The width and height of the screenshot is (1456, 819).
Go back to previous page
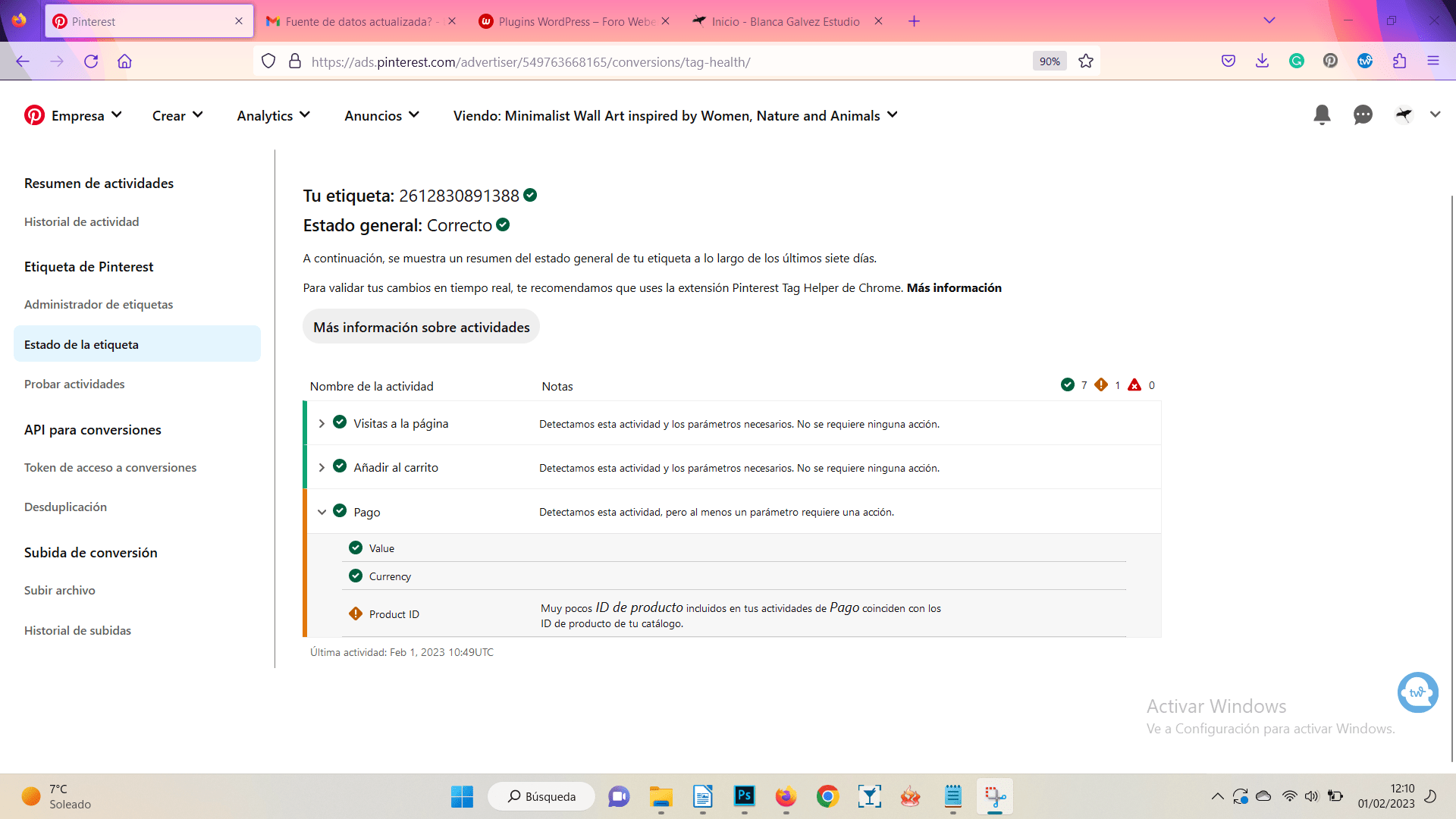tap(23, 61)
